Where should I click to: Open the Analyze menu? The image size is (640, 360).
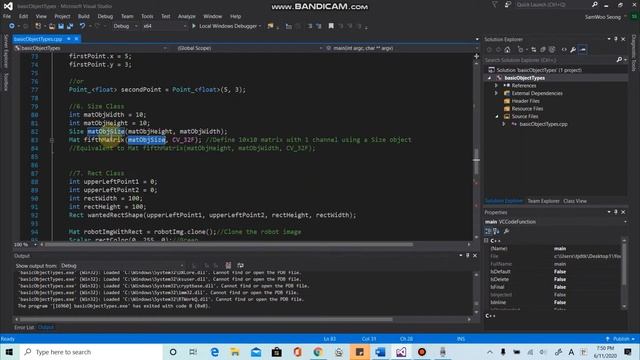point(187,16)
